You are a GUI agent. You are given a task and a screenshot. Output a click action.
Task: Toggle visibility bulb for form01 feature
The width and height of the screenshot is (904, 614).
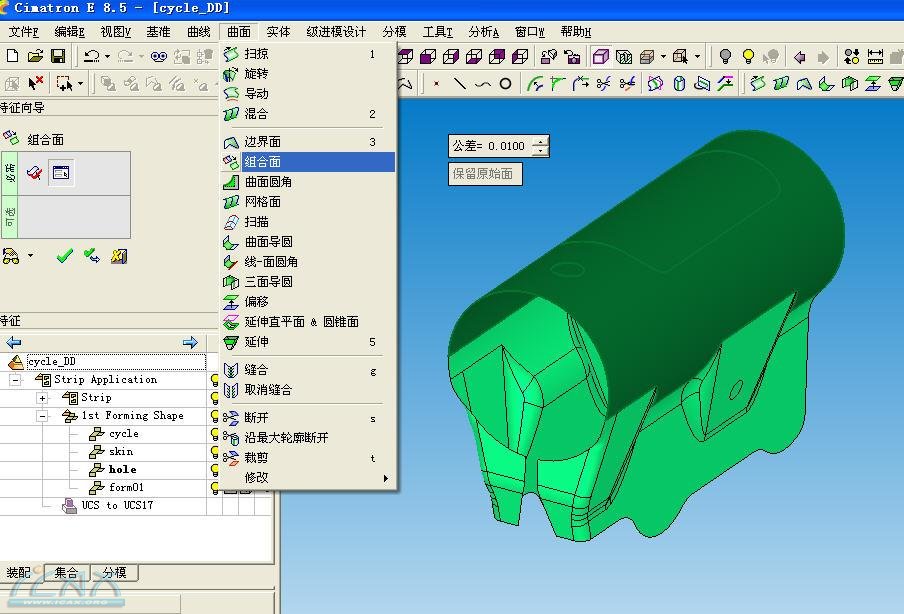point(214,488)
